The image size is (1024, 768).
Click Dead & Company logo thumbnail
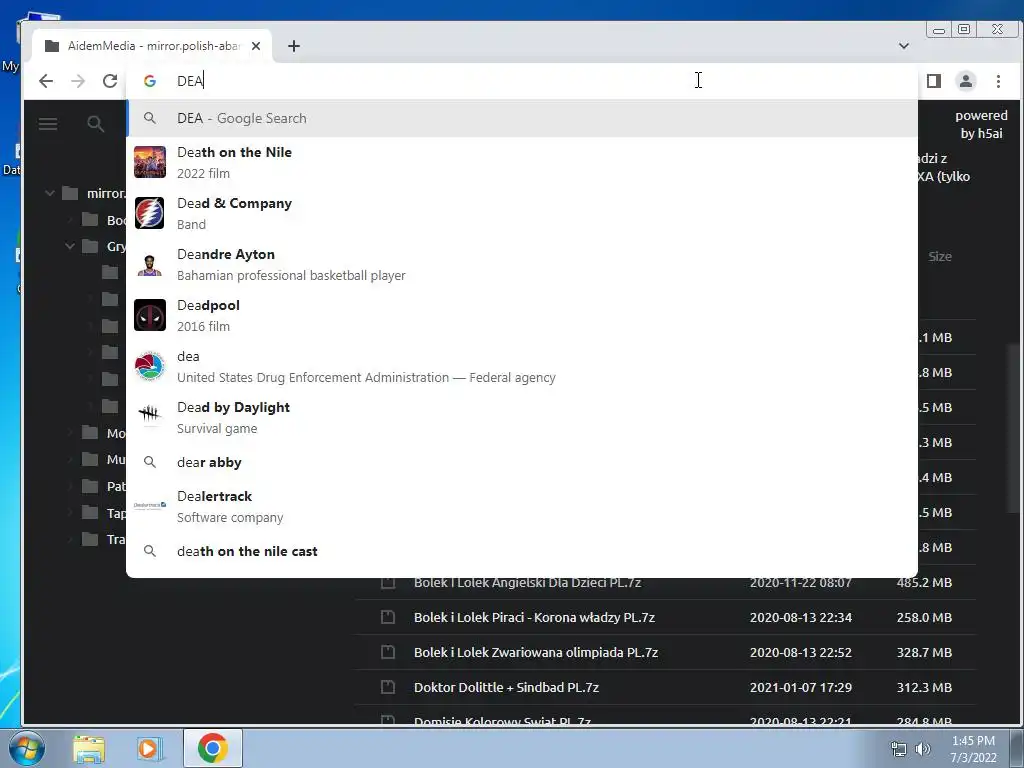point(150,213)
